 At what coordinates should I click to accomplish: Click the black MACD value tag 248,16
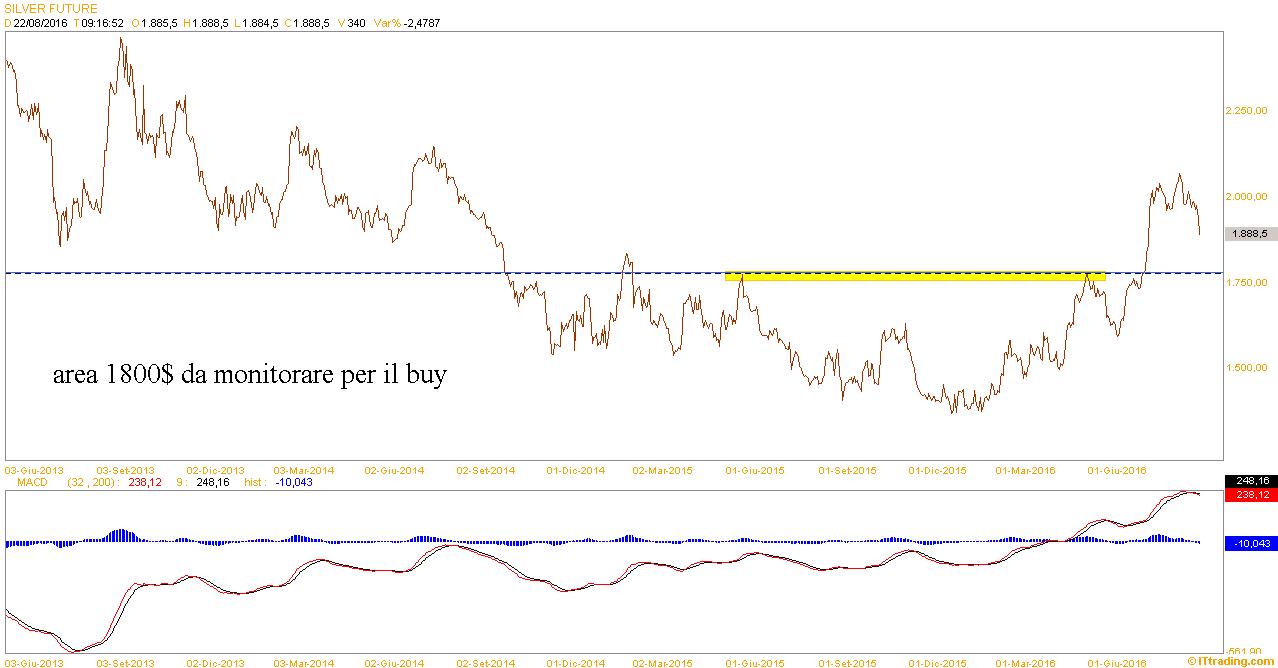(1250, 481)
